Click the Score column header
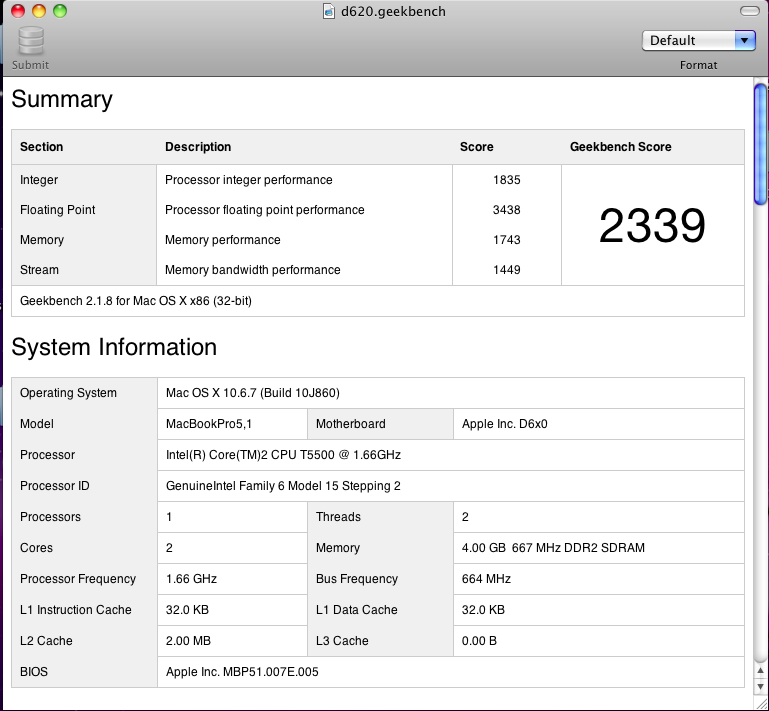The image size is (769, 711). coord(477,147)
